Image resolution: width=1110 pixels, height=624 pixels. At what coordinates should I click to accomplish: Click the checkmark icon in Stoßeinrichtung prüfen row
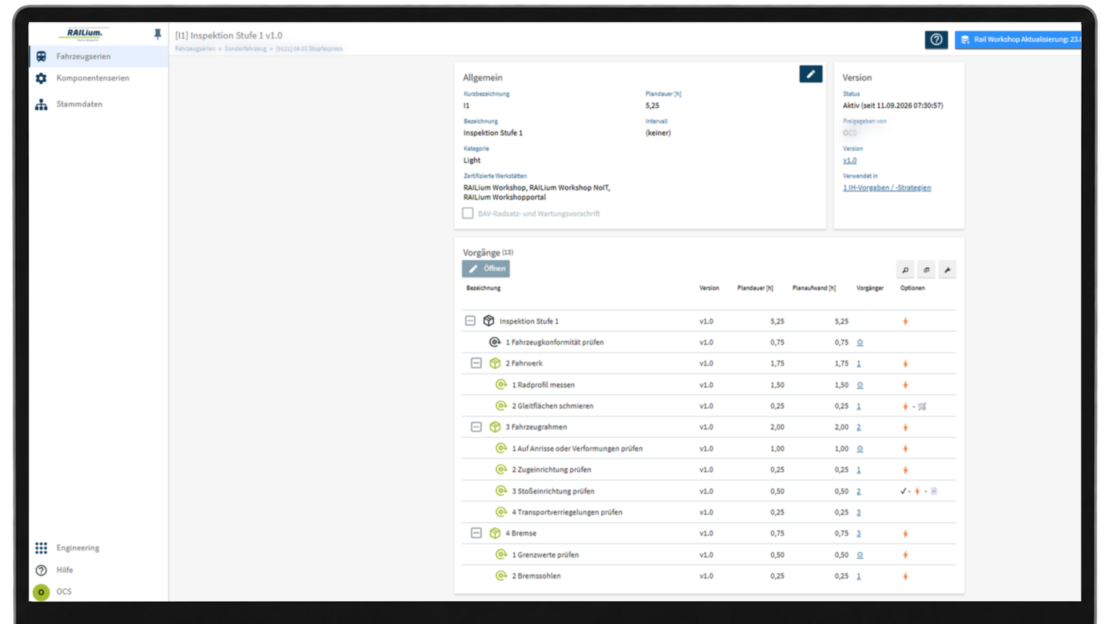click(903, 491)
